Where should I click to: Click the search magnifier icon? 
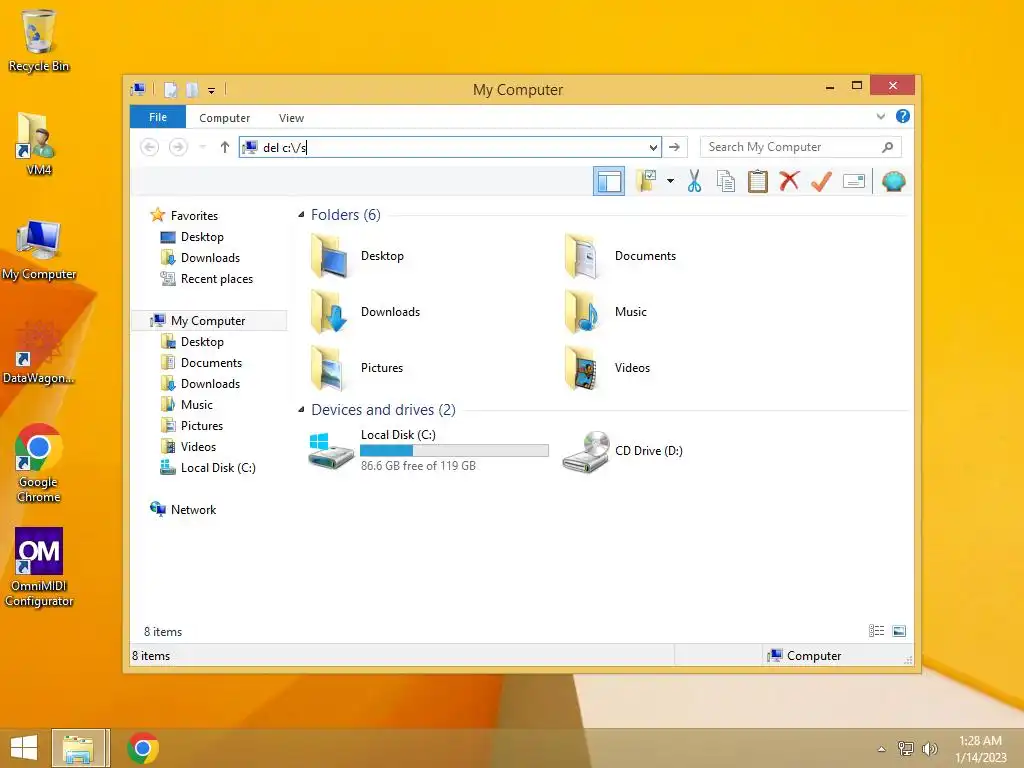pyautogui.click(x=888, y=148)
